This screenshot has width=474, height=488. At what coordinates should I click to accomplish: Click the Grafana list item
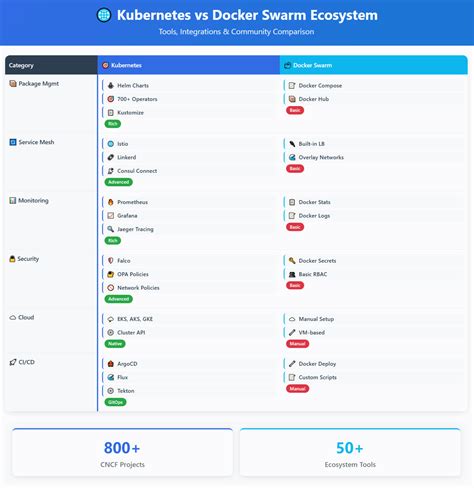(189, 216)
